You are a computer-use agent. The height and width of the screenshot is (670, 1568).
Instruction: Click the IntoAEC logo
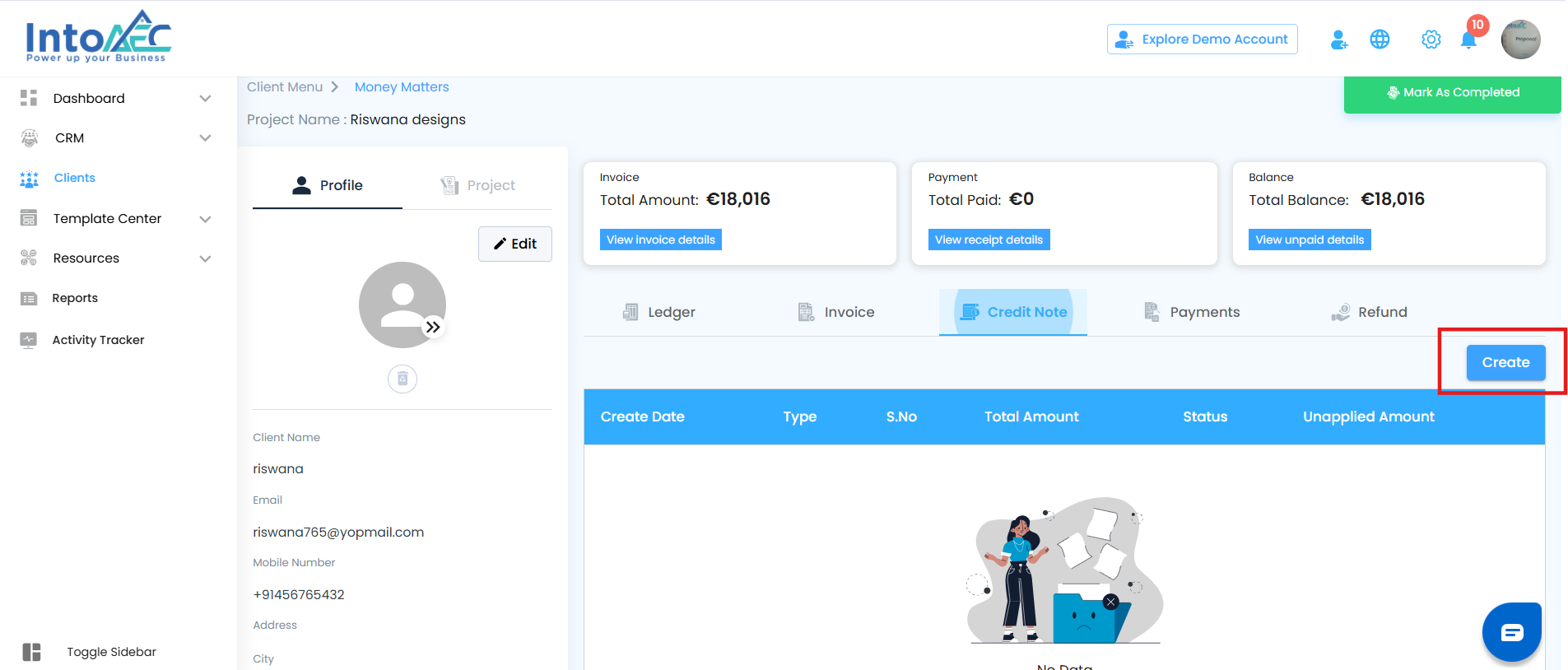(x=99, y=36)
